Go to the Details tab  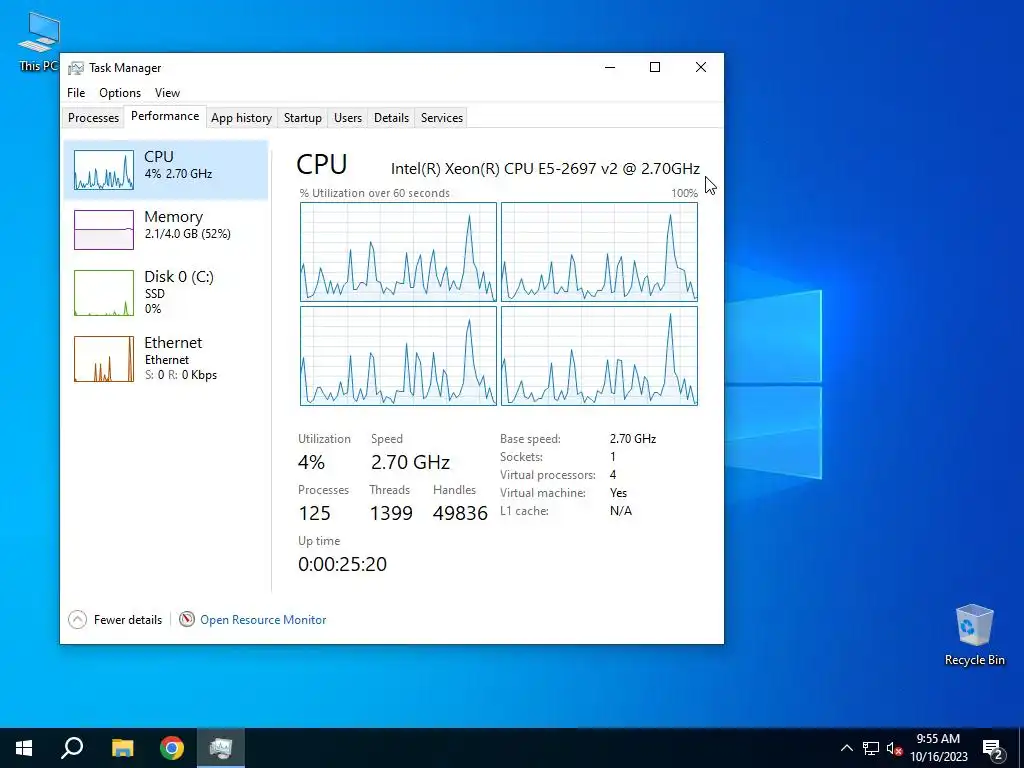tap(391, 118)
